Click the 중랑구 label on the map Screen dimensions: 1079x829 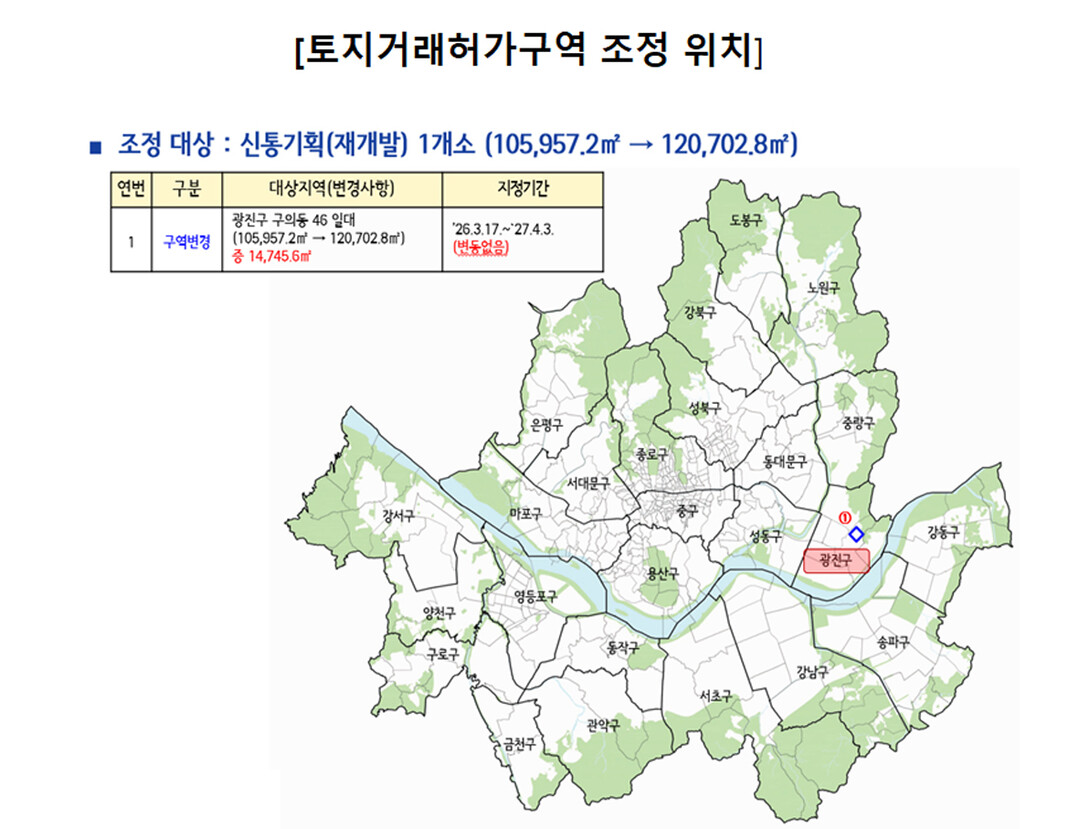[858, 423]
